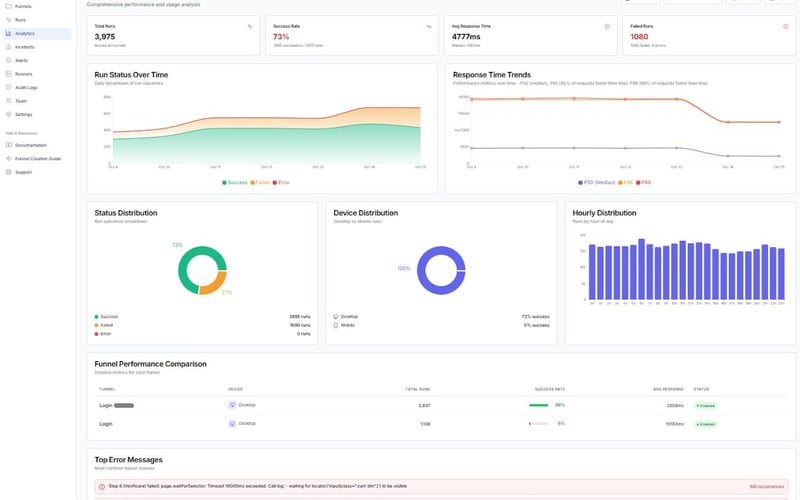Click the Incidents warning triangle icon
800x500 pixels.
click(x=8, y=47)
